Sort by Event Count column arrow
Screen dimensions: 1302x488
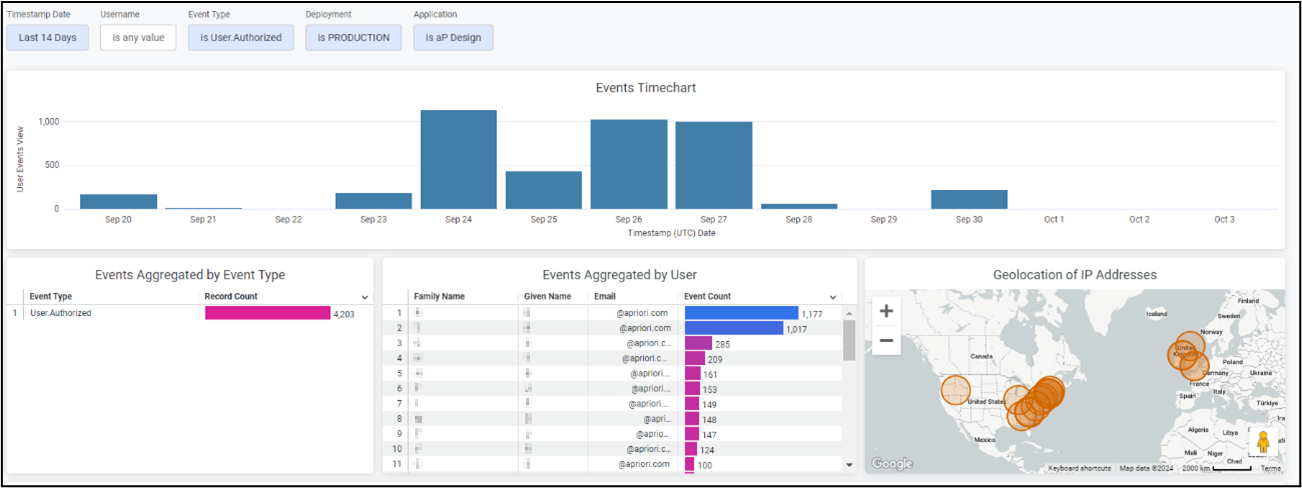pos(834,297)
